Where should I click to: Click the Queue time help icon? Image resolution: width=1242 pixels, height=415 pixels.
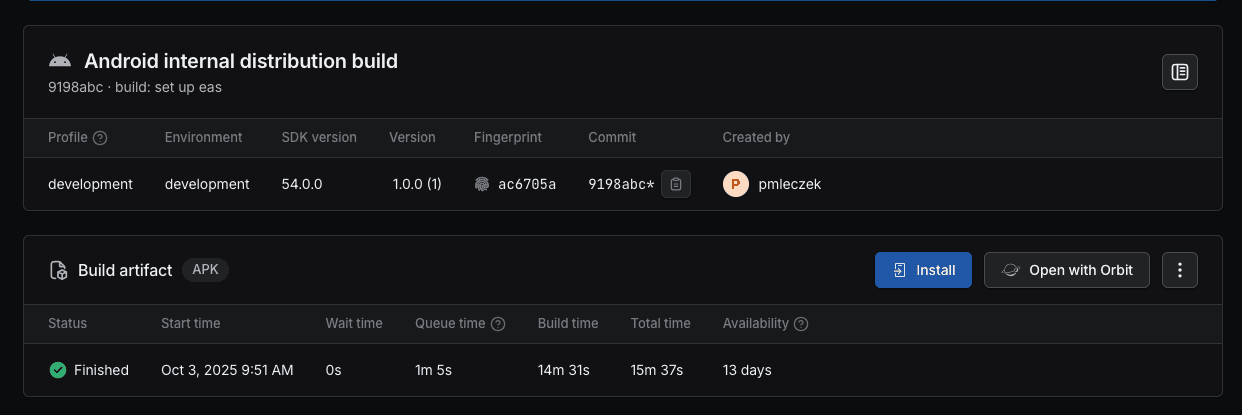(x=498, y=324)
